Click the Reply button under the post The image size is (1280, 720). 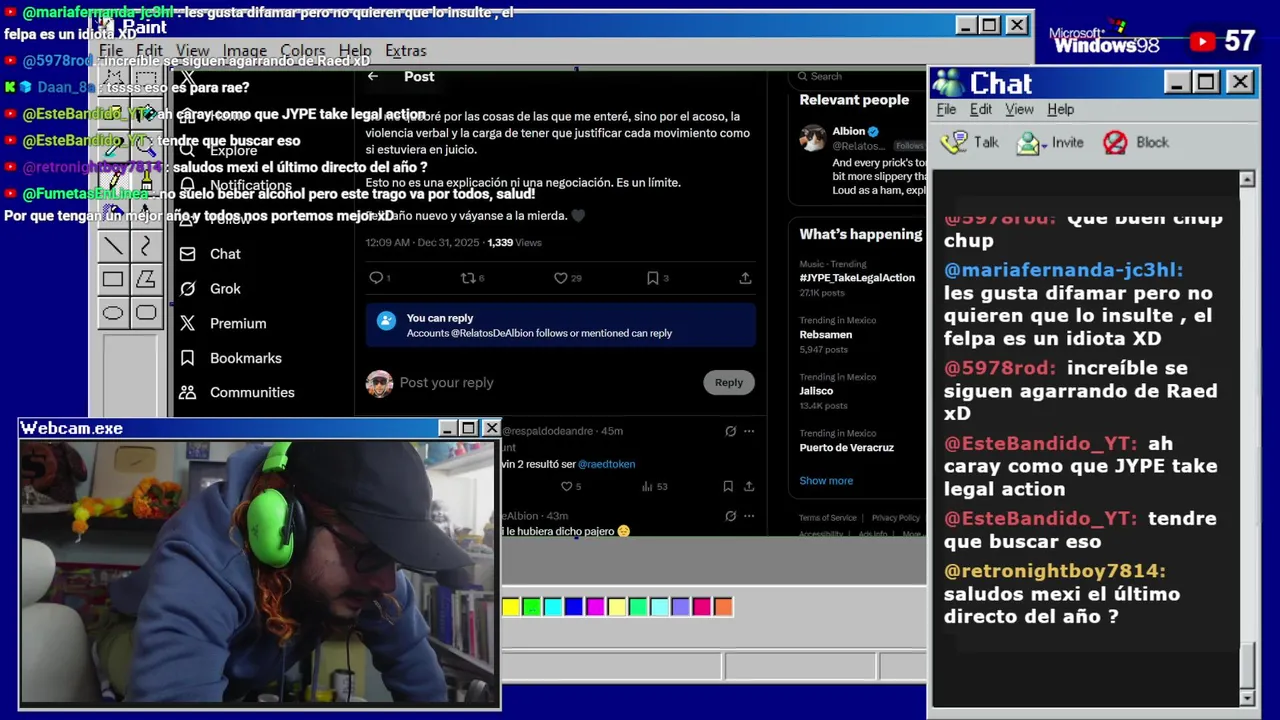click(729, 382)
